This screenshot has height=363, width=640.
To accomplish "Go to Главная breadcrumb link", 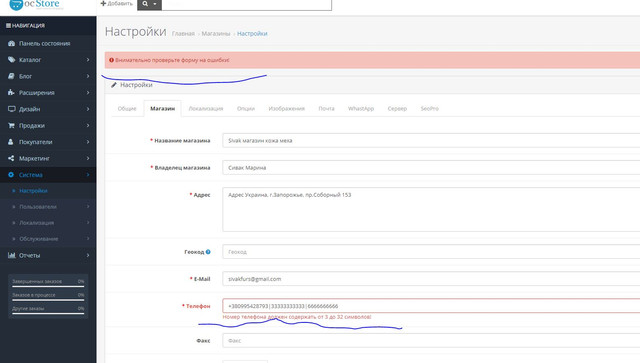I will (183, 33).
